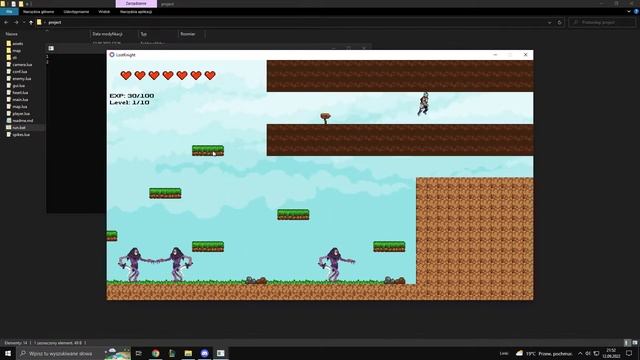Image resolution: width=640 pixels, height=360 pixels.
Task: Switch to Udostępnianie ribbon tab
Action: [76, 12]
